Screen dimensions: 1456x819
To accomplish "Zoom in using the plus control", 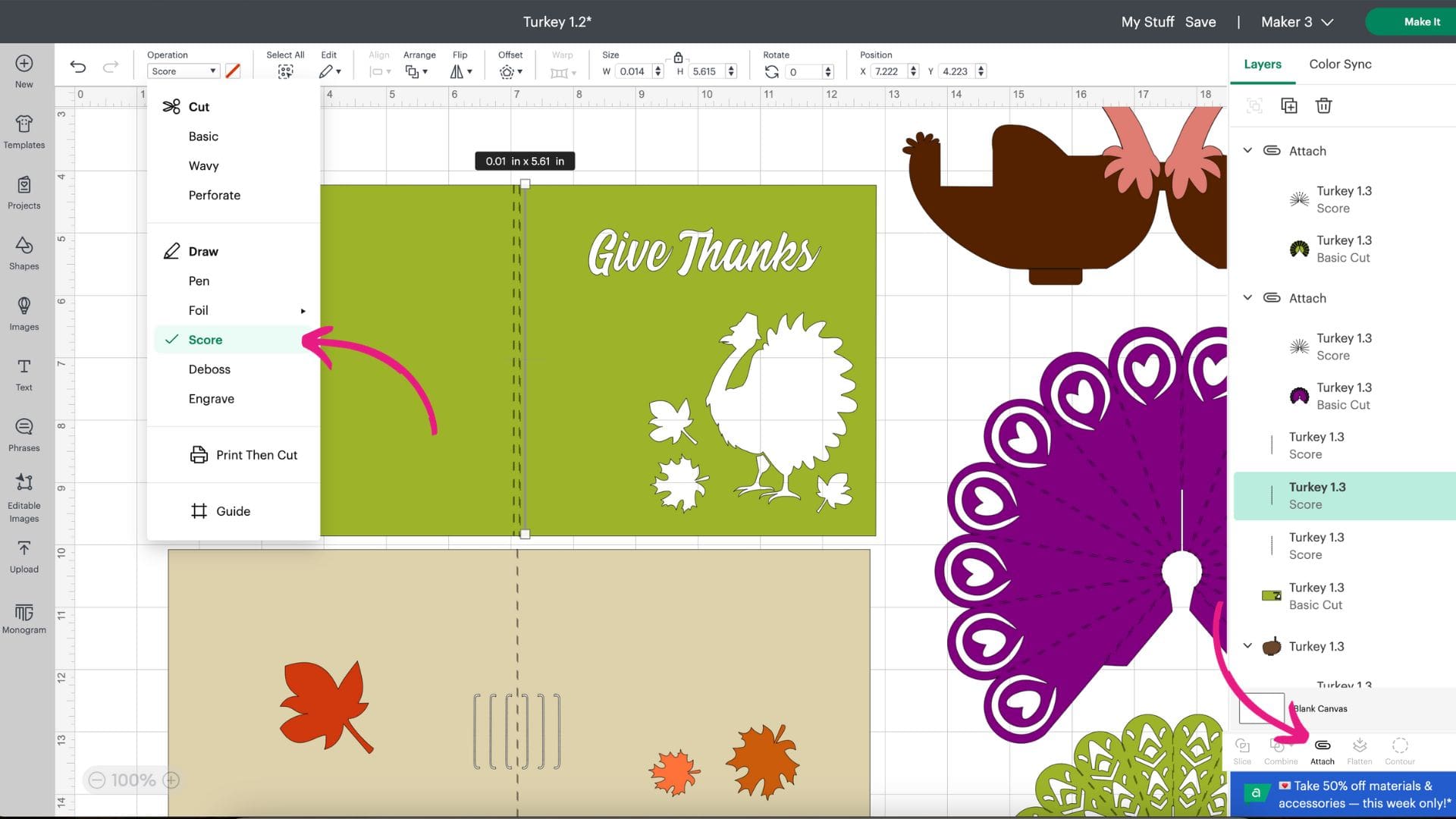I will pyautogui.click(x=171, y=779).
